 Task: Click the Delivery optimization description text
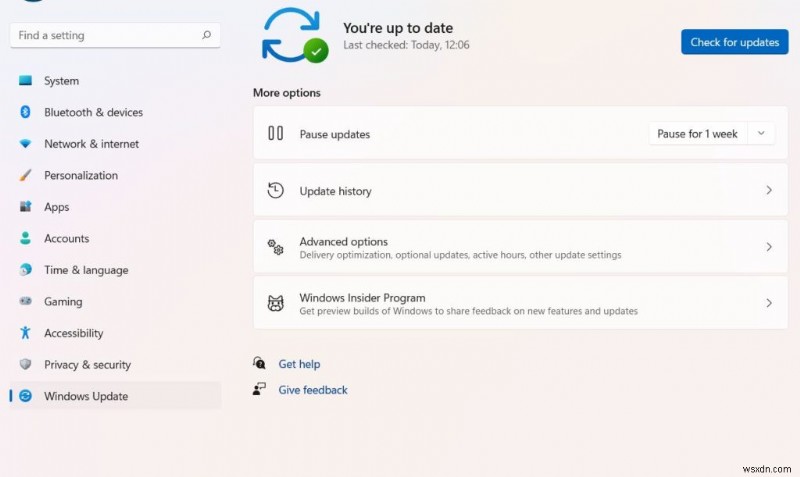[x=460, y=255]
